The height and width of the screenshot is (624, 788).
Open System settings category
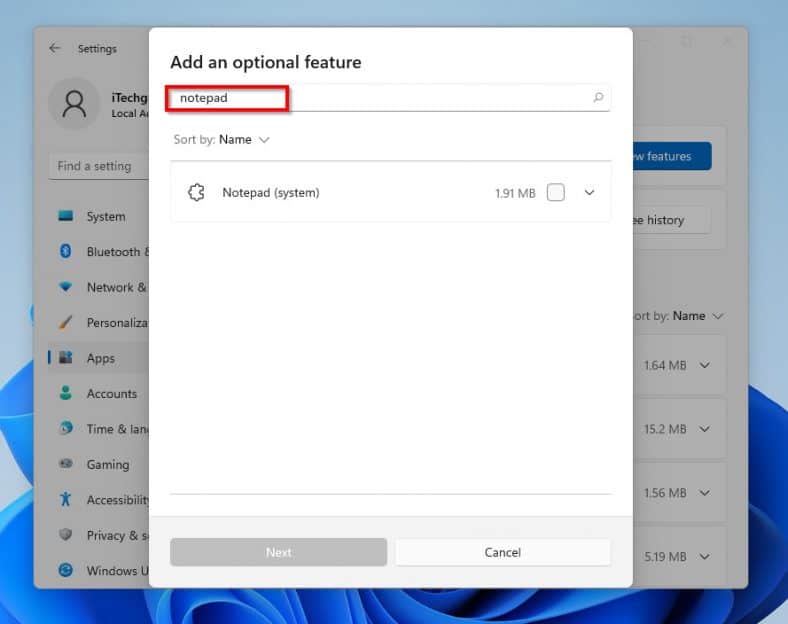[x=99, y=216]
